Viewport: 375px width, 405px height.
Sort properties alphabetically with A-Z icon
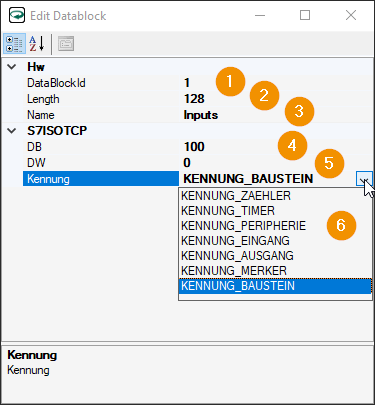(37, 44)
